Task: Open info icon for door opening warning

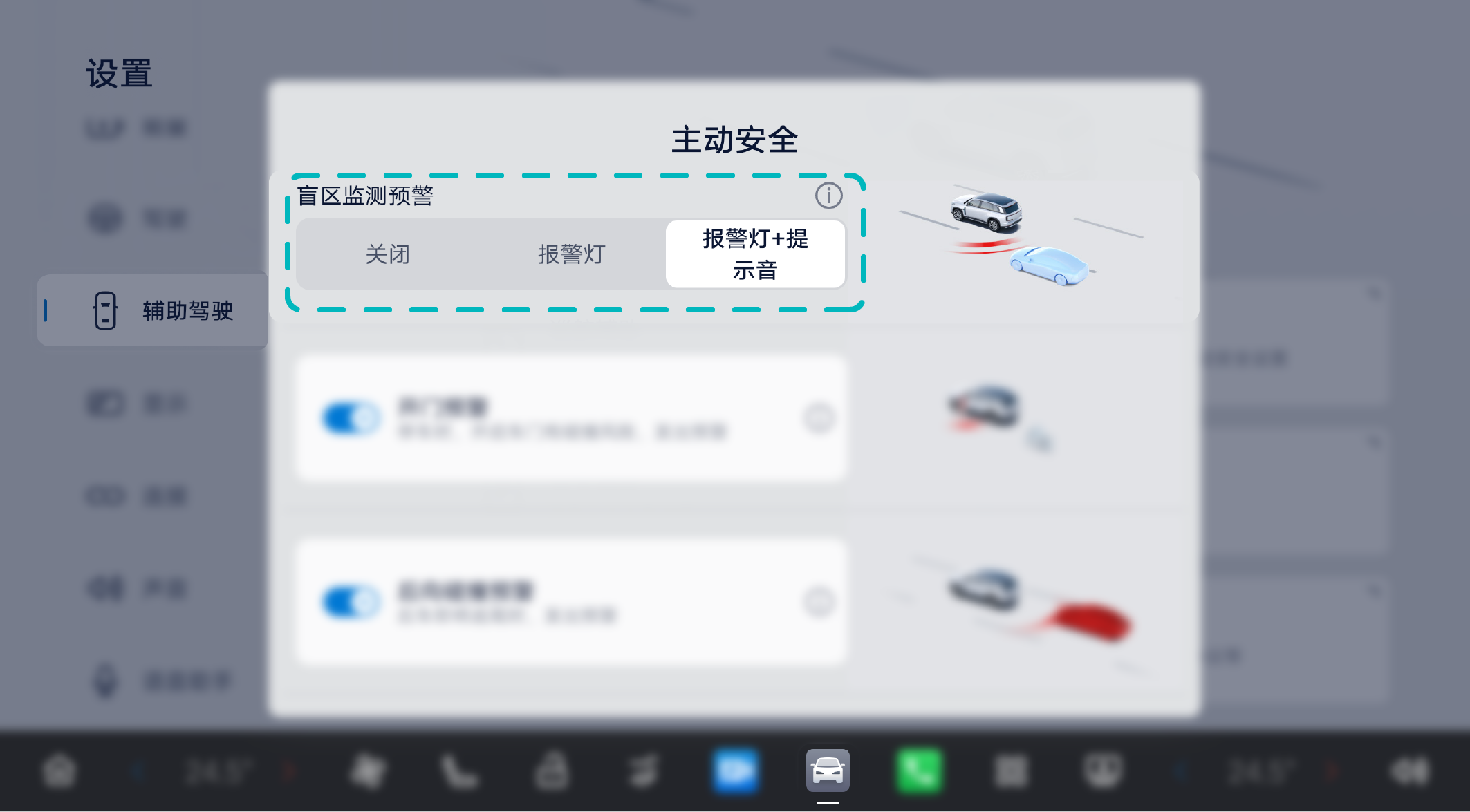Action: point(819,417)
